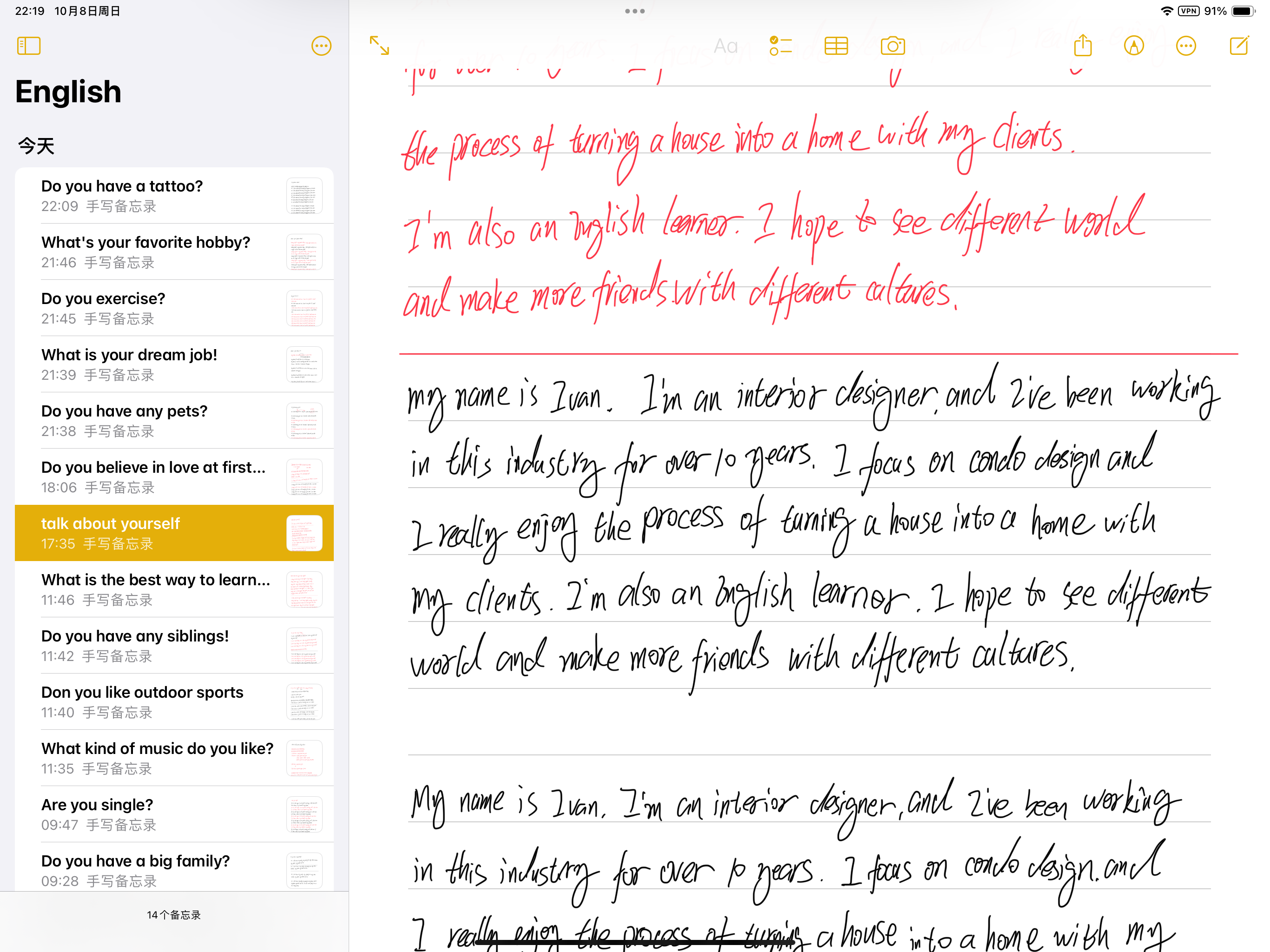Click thumbnail of "Do you have any pets?"
1270x952 pixels.
point(304,420)
